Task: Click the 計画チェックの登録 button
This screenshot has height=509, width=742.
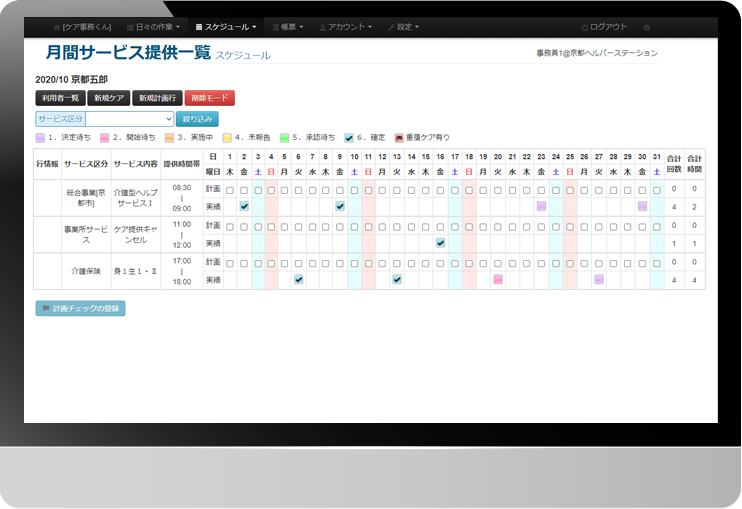Action: tap(80, 308)
